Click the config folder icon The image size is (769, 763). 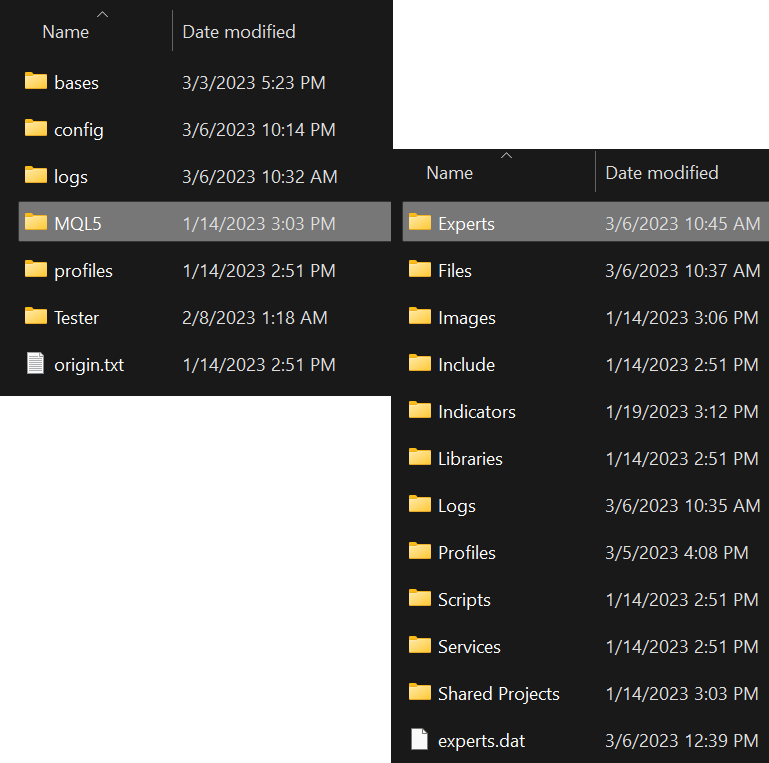pos(36,128)
